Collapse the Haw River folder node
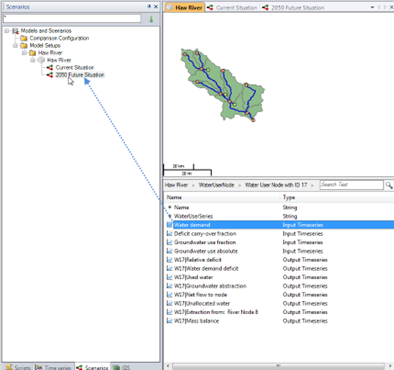 24,53
